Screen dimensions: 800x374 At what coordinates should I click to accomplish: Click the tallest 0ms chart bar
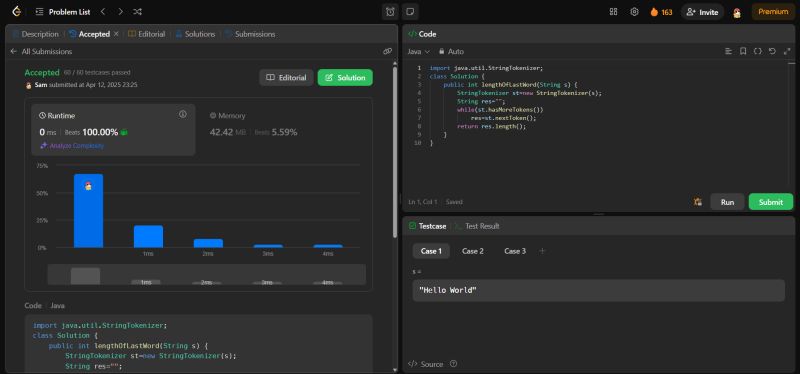(88, 211)
